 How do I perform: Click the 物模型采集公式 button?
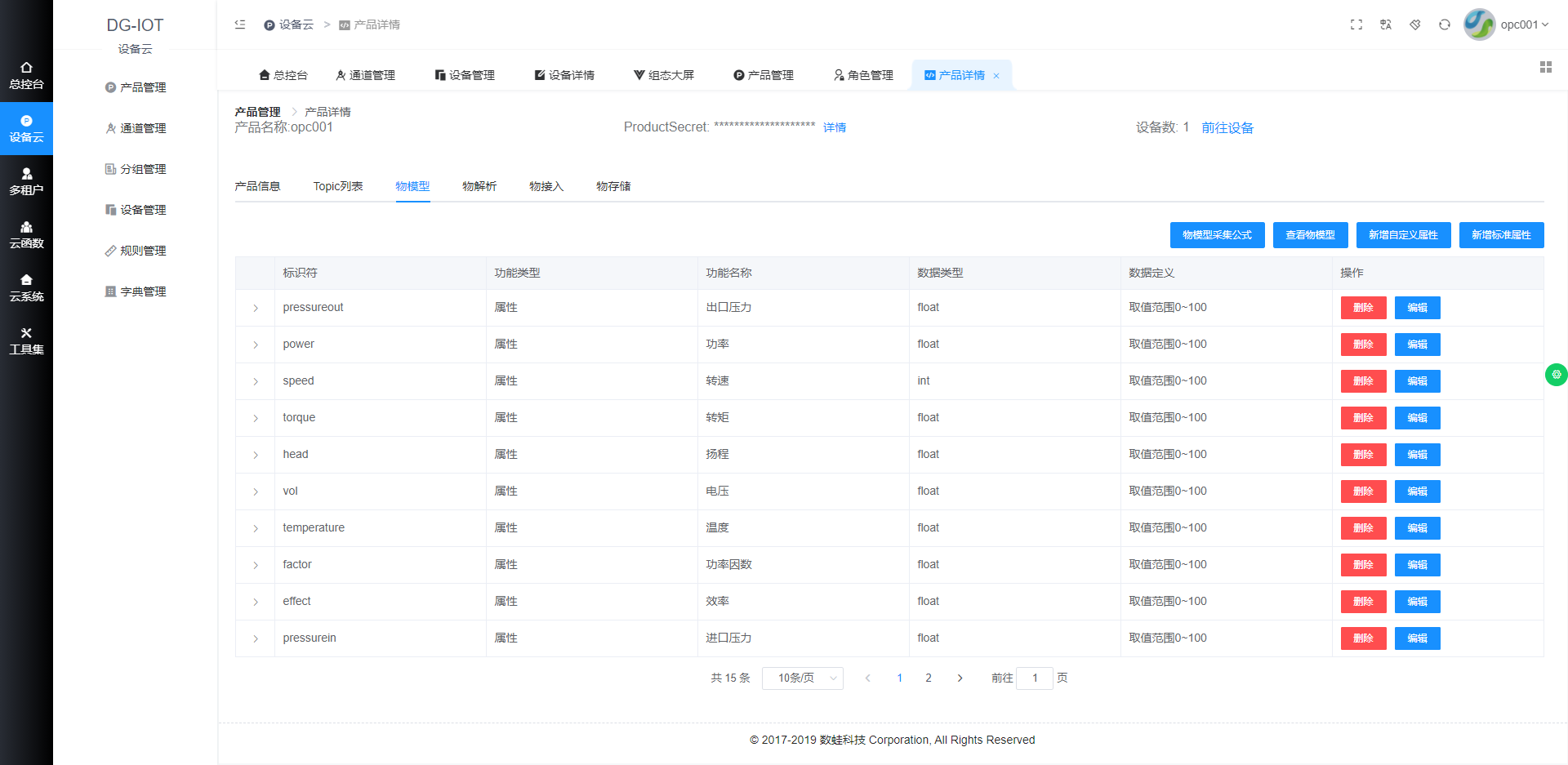(1217, 235)
